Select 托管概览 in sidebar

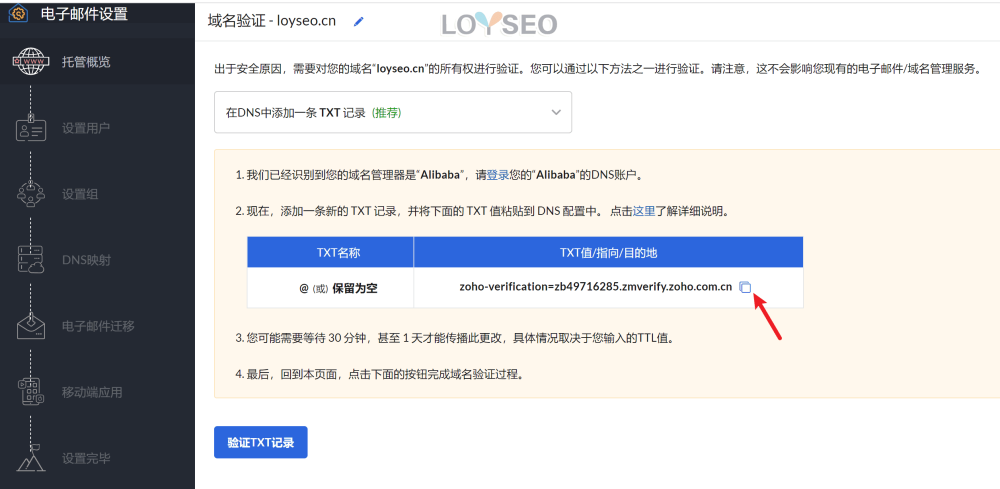[86, 62]
